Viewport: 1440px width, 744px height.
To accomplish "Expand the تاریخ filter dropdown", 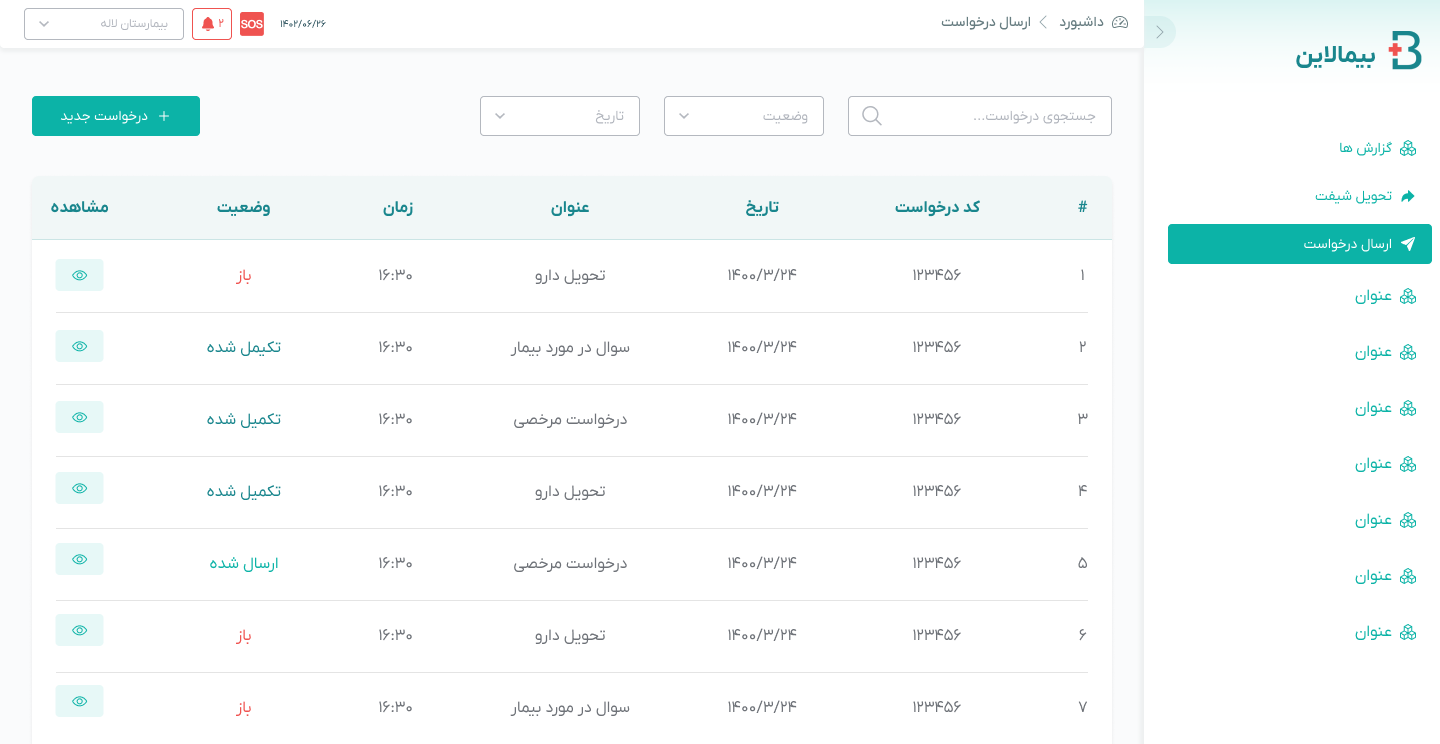I will [560, 116].
